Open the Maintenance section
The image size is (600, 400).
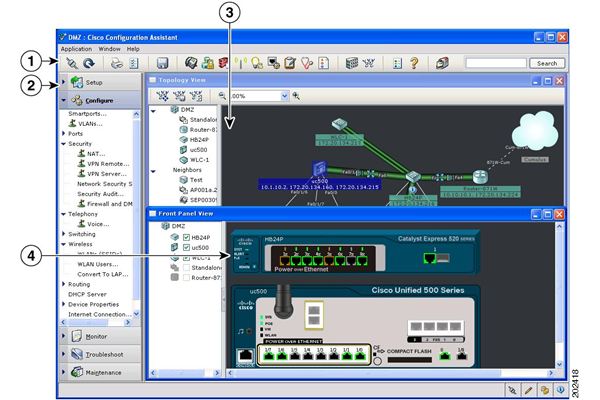101,372
